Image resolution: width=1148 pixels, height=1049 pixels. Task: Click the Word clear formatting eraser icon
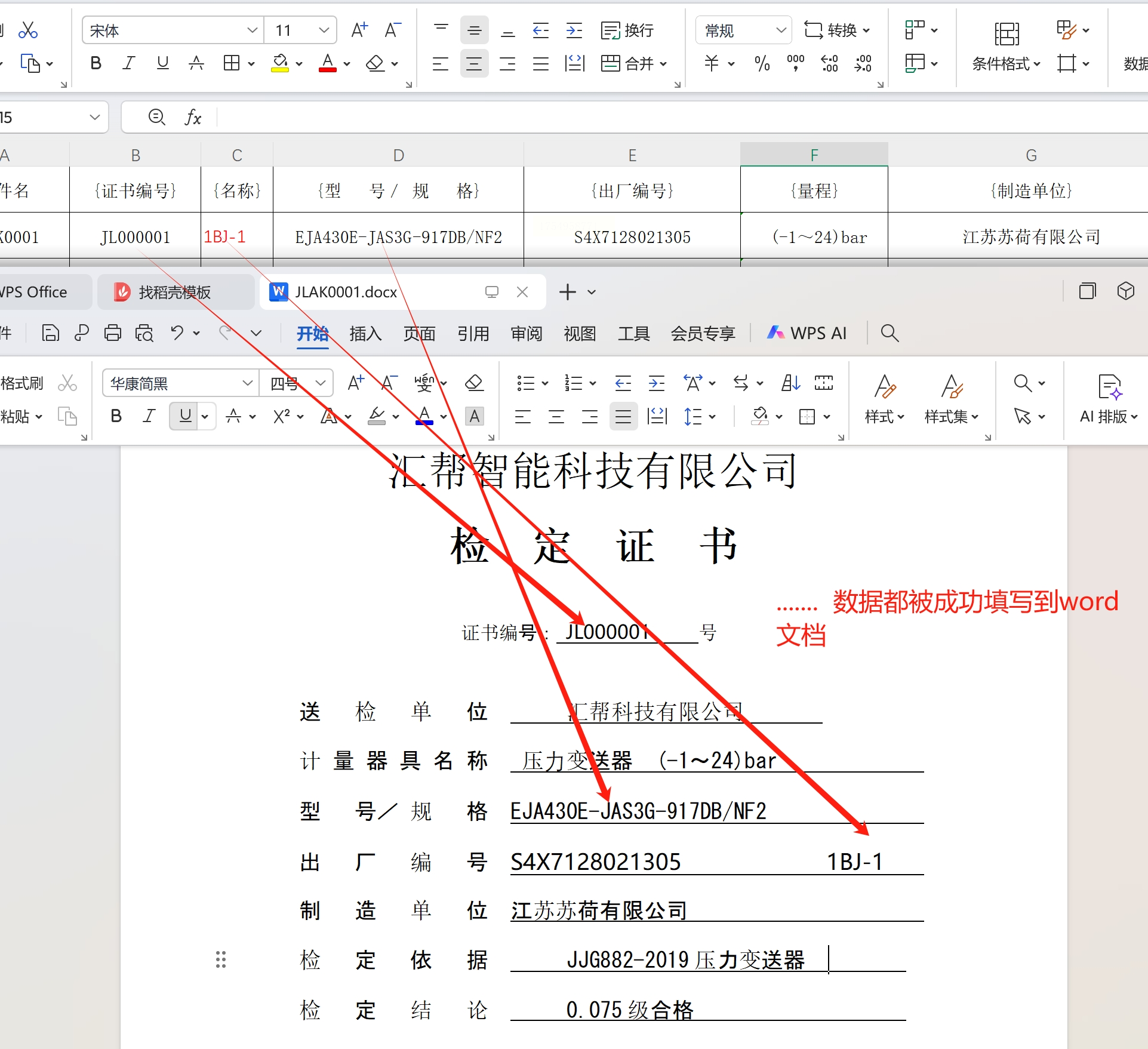[474, 383]
